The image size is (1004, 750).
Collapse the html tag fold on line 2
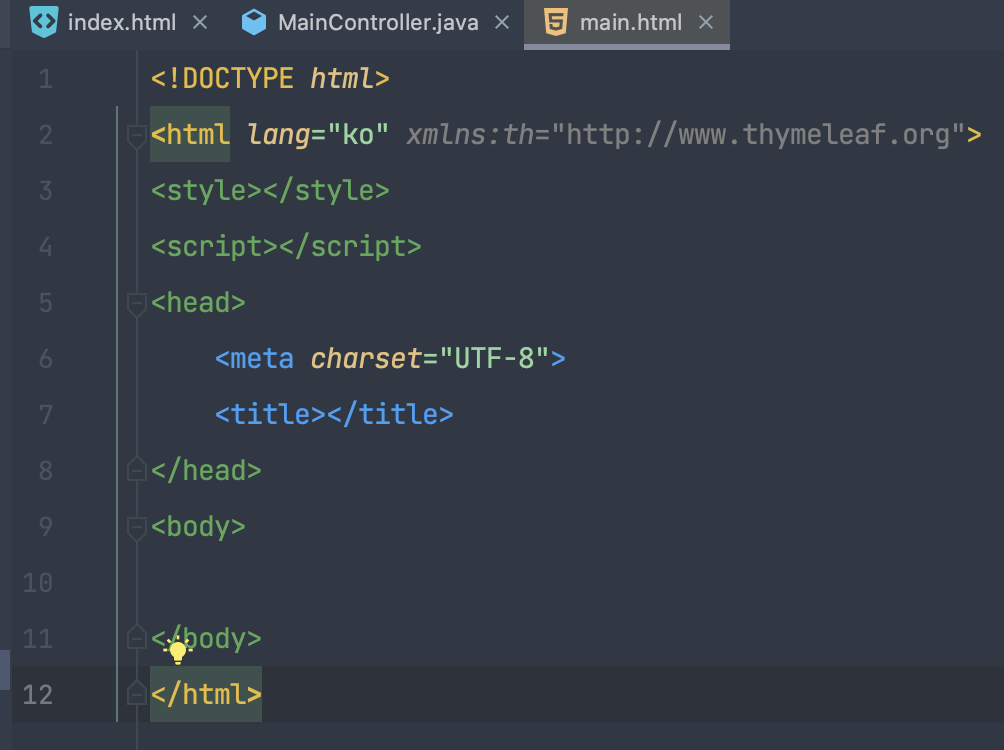[136, 136]
